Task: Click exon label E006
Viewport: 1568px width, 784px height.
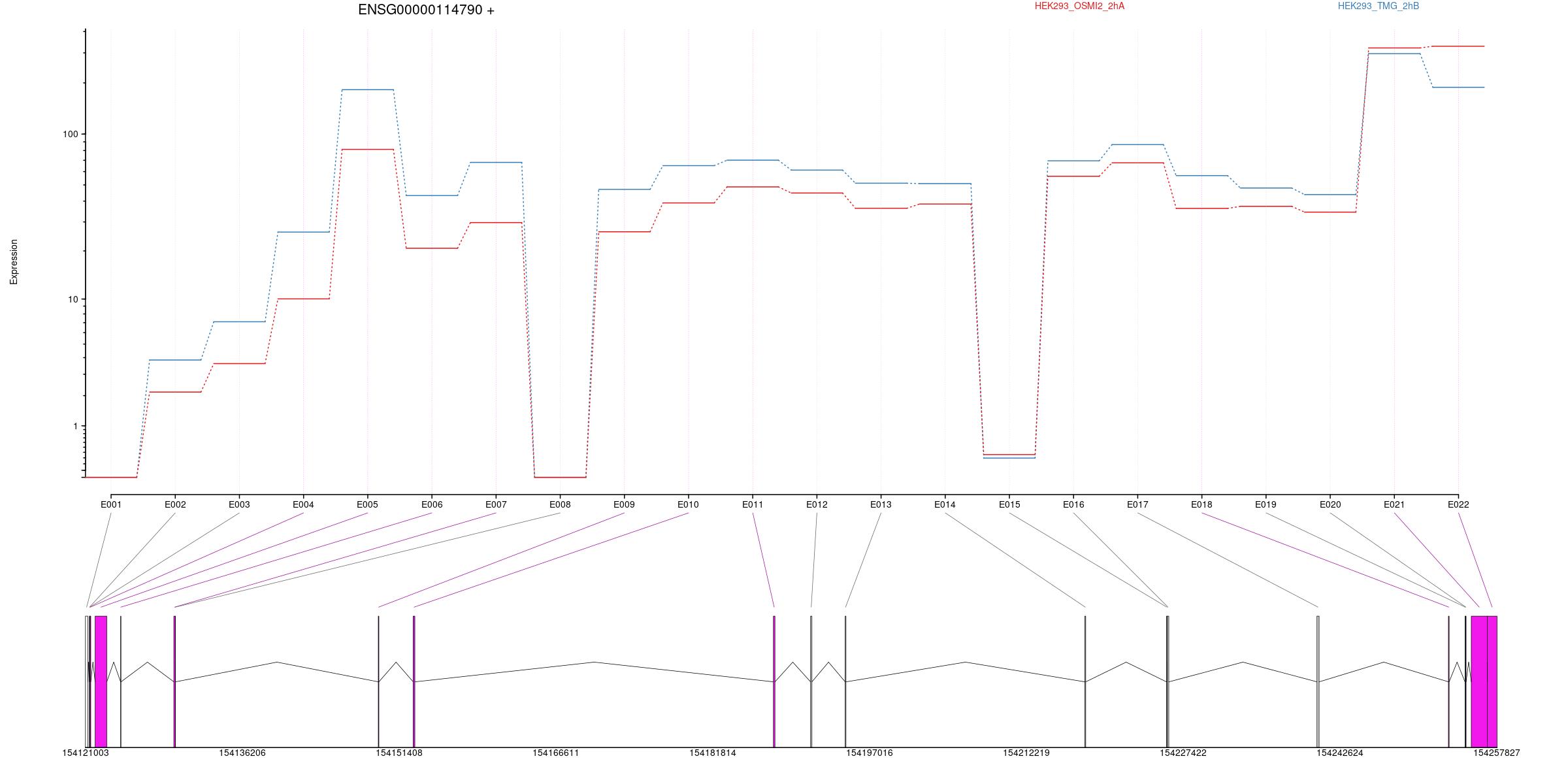Action: coord(432,504)
